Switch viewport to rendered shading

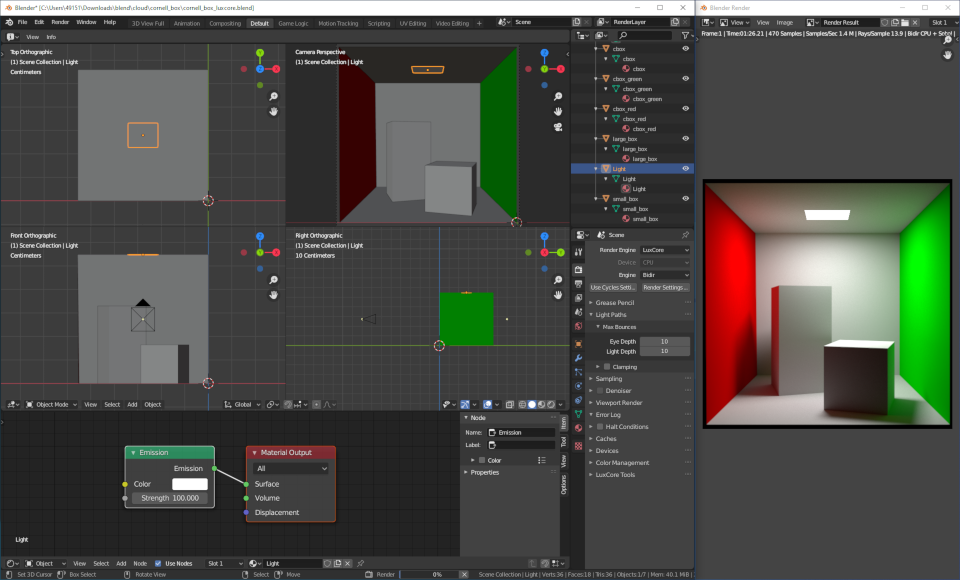(x=551, y=404)
